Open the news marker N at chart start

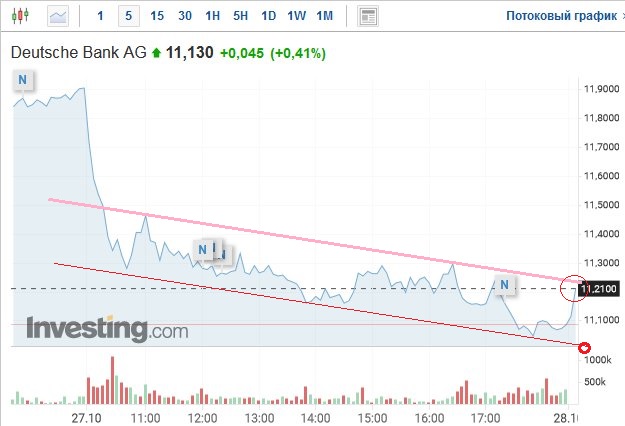click(x=23, y=80)
